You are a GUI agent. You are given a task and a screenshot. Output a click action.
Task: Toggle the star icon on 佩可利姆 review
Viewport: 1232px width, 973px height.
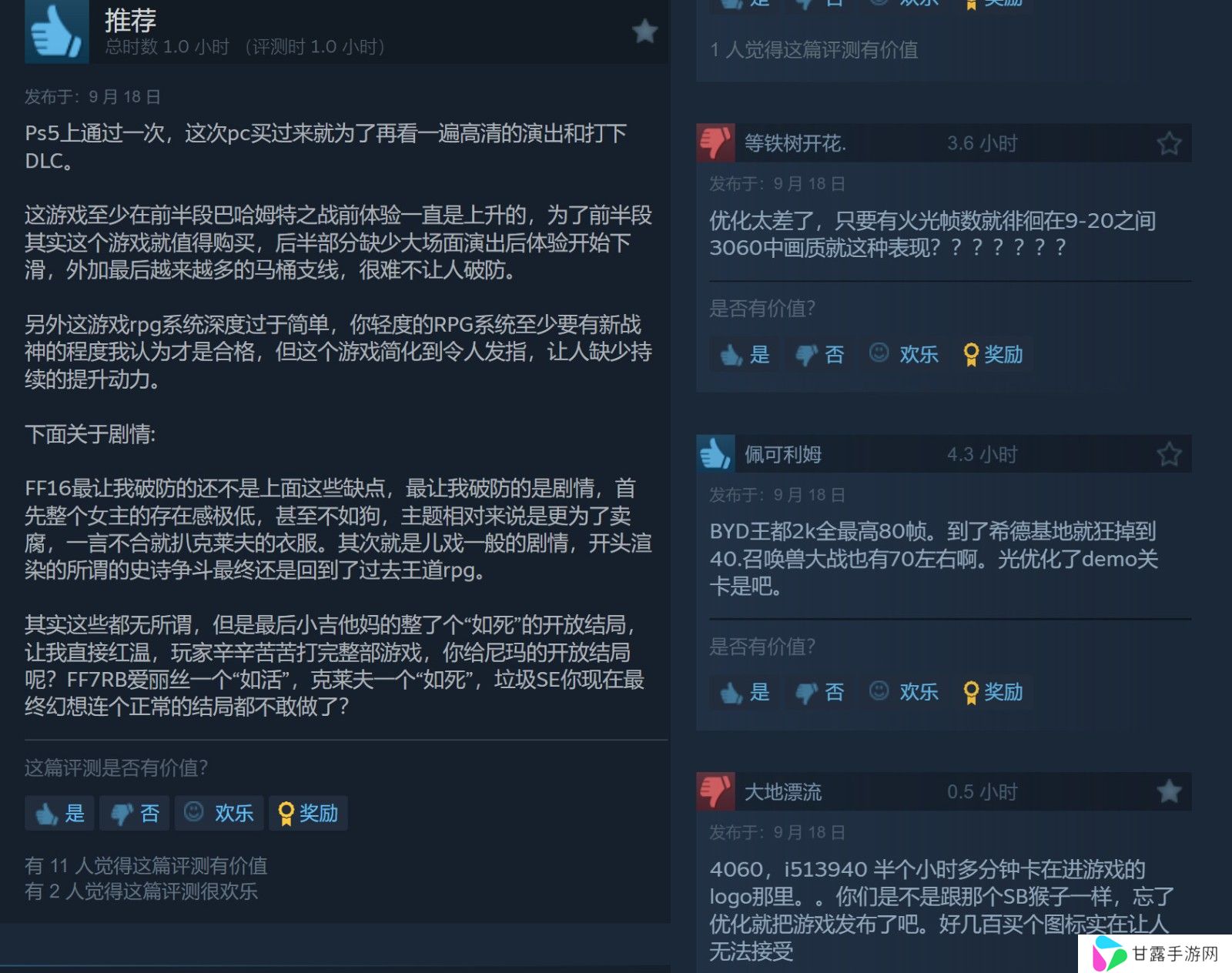tap(1169, 454)
